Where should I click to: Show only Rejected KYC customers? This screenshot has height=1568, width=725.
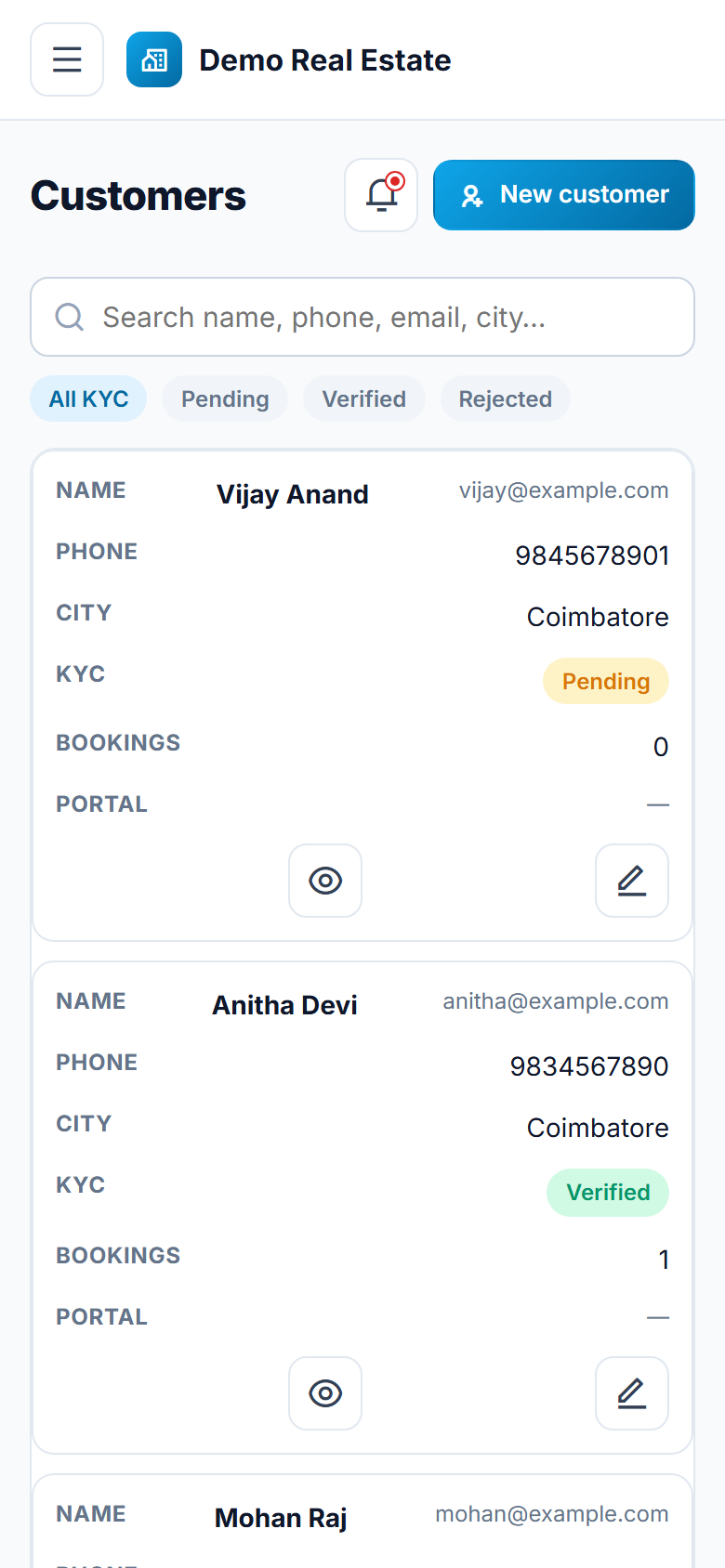coord(506,399)
